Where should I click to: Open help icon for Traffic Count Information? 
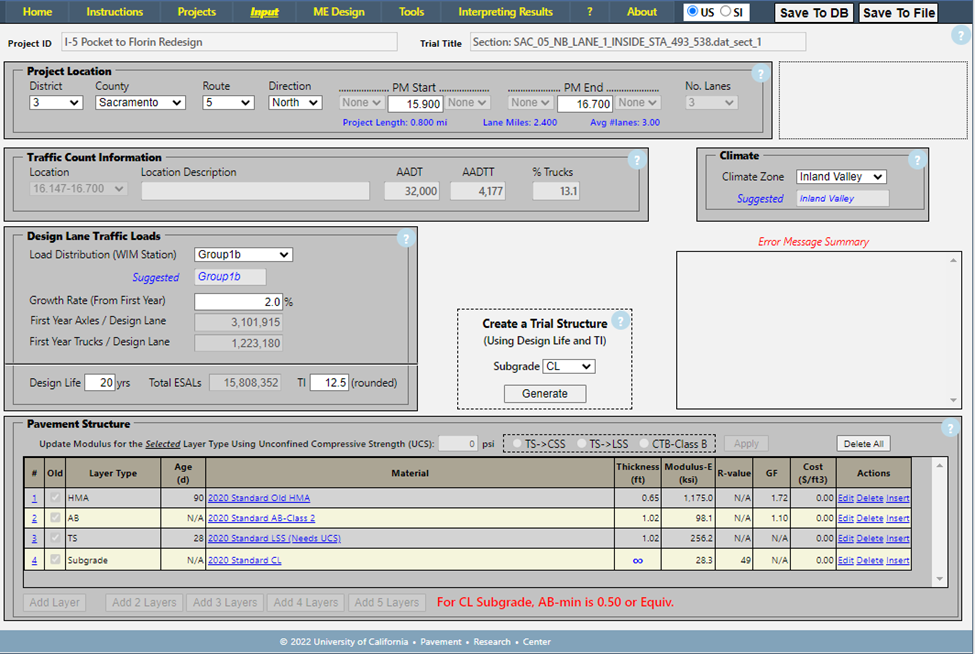636,160
